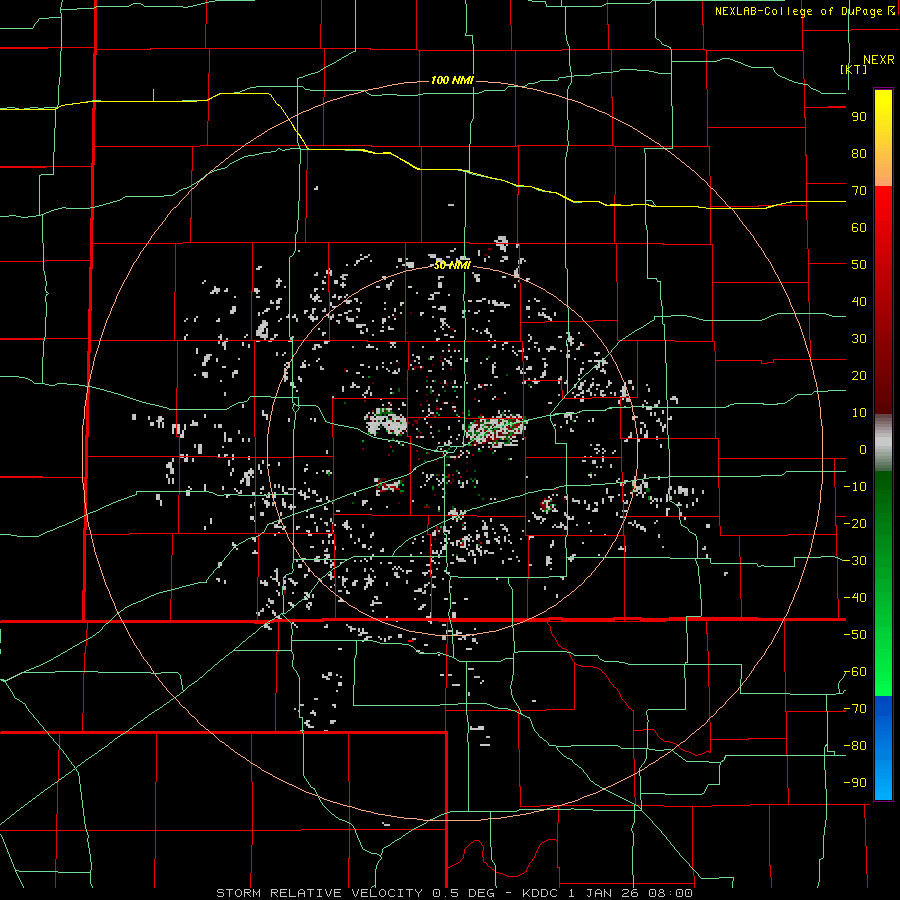Image resolution: width=900 pixels, height=900 pixels.
Task: Click the NEXR label above color scale
Action: (878, 60)
